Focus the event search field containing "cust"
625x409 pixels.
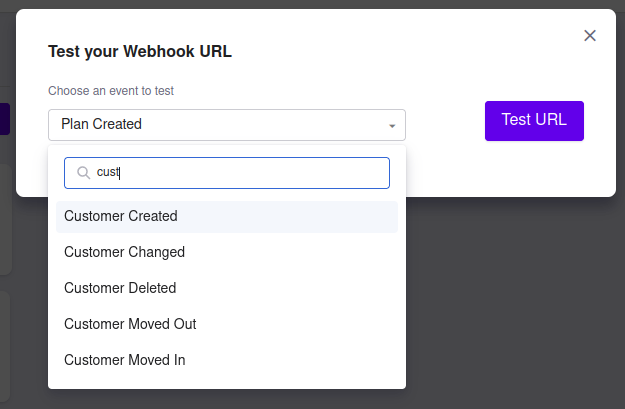240,173
